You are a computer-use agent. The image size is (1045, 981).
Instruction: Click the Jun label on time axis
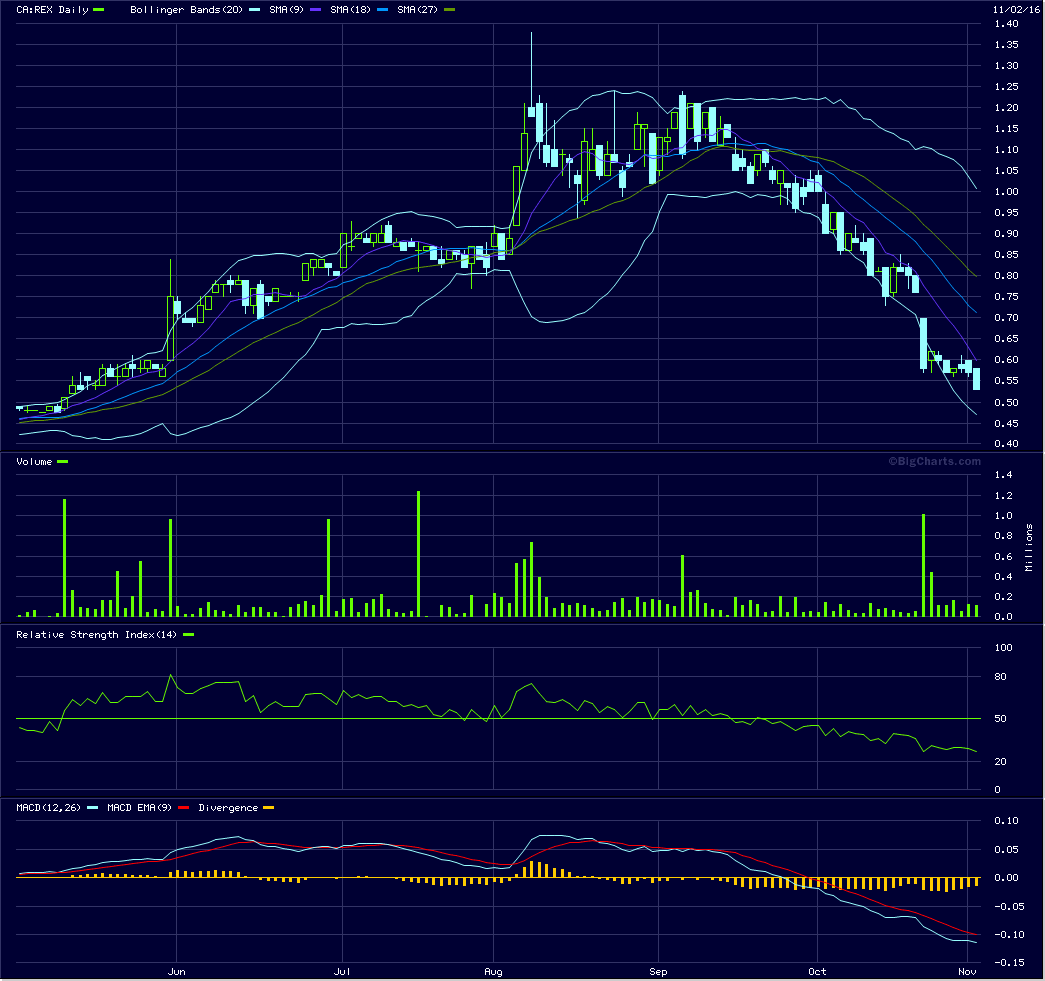click(x=177, y=972)
